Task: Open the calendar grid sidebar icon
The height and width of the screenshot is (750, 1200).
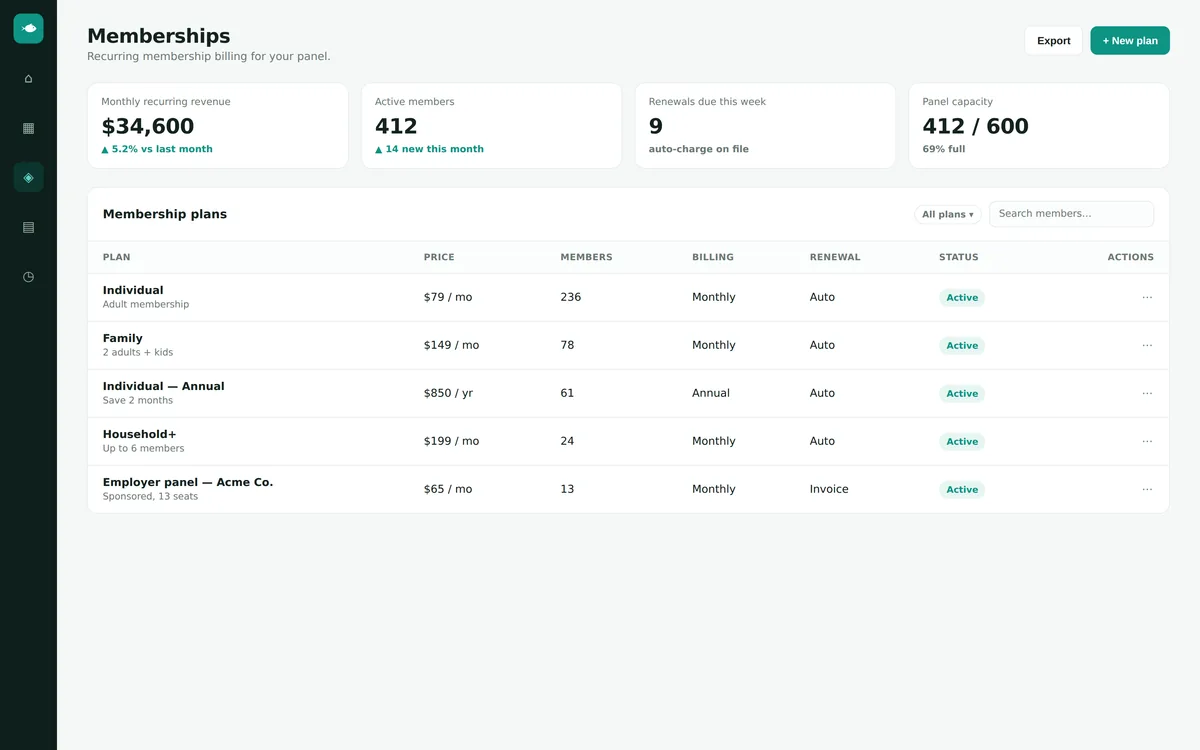Action: coord(28,127)
